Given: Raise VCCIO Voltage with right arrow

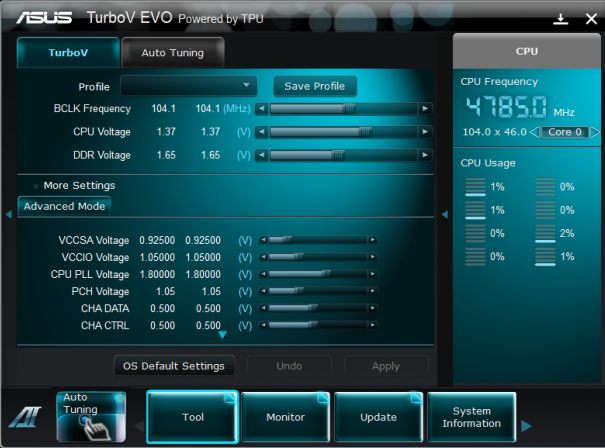Looking at the screenshot, I should (372, 257).
